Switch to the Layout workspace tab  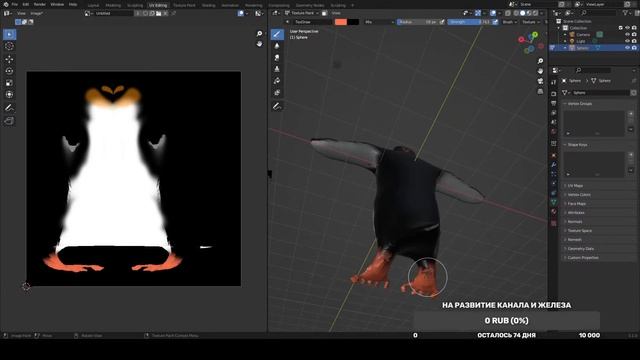pyautogui.click(x=93, y=5)
